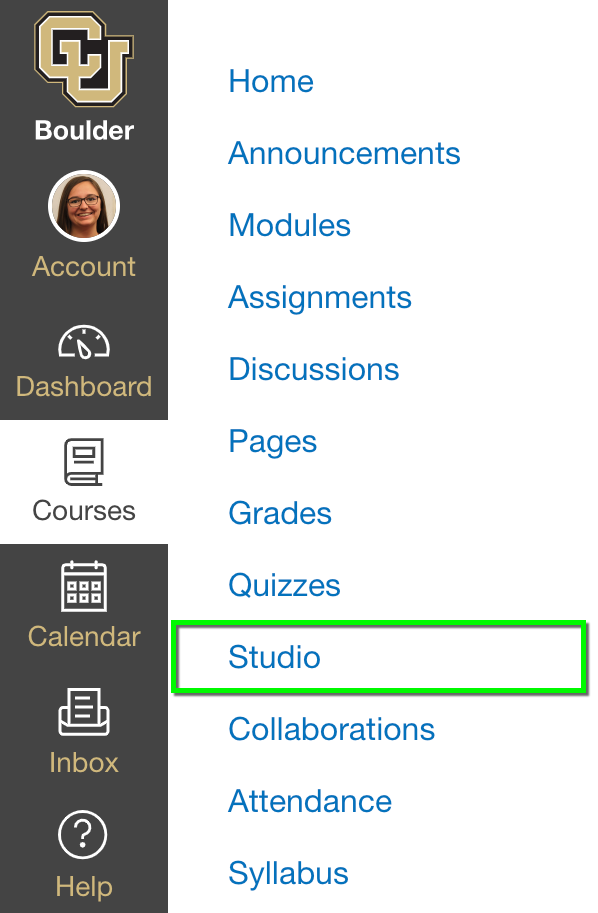Open the Courses book icon
This screenshot has width=598, height=913.
pyautogui.click(x=83, y=461)
